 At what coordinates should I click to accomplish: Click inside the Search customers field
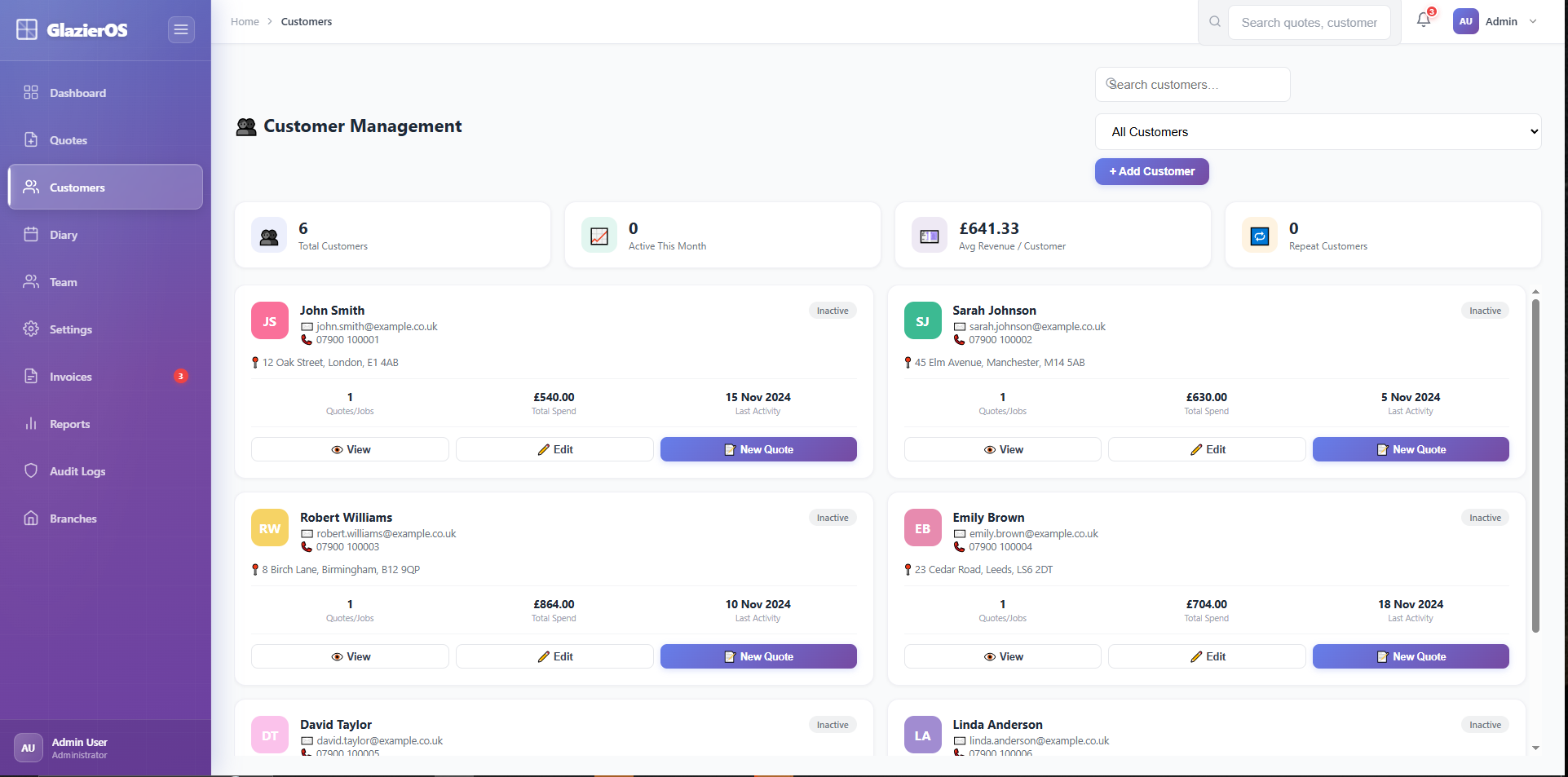1191,84
